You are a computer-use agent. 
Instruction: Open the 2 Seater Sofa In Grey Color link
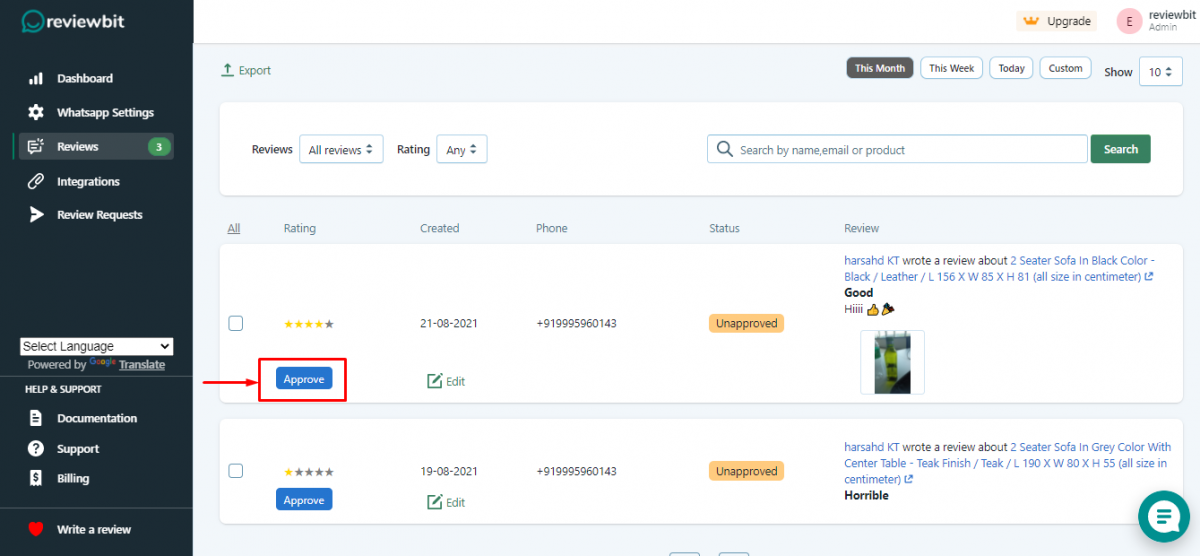click(1005, 463)
